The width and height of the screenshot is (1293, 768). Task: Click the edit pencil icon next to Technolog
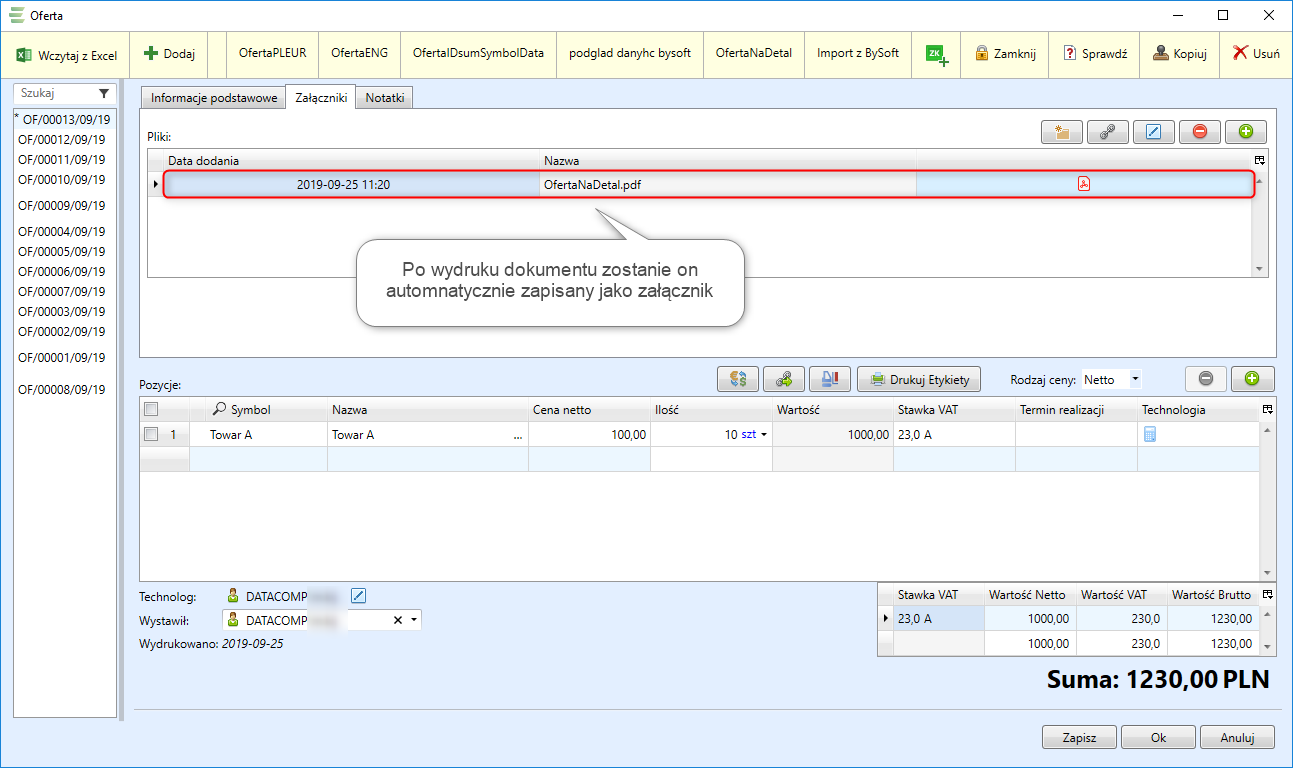coord(360,596)
